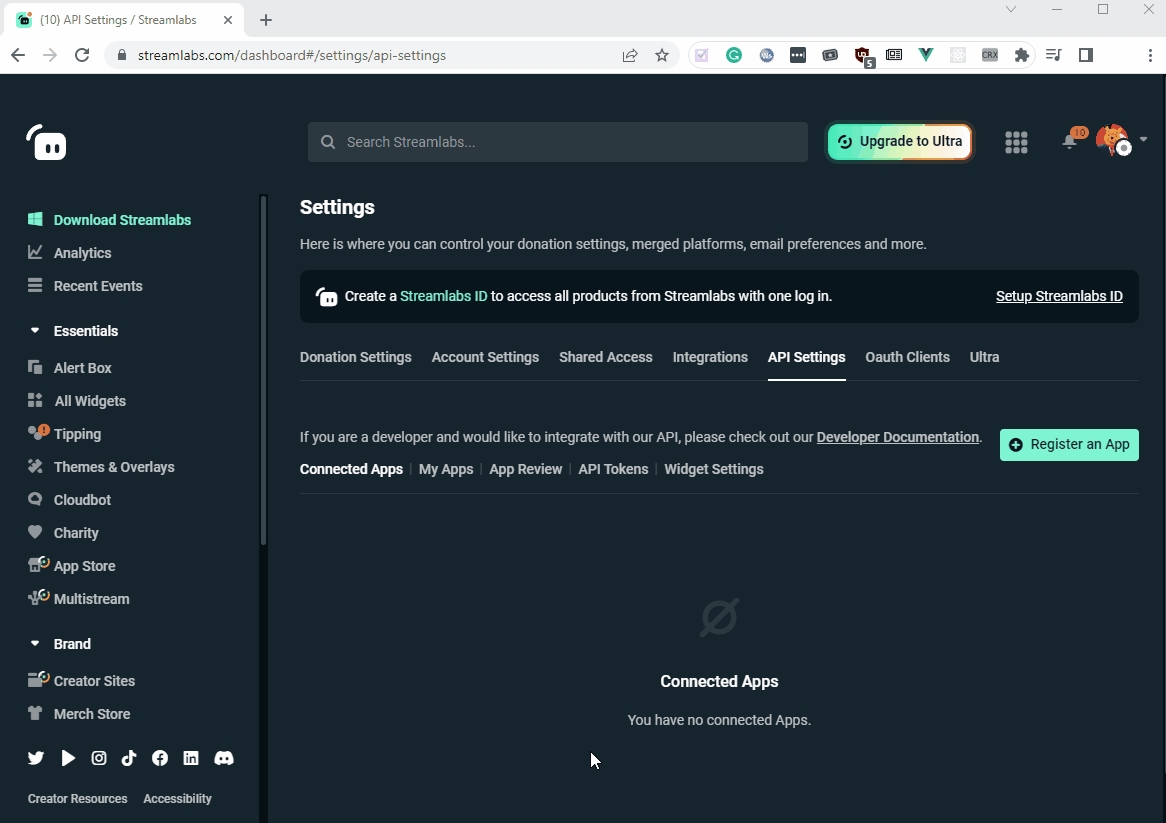This screenshot has height=823, width=1166.
Task: Click the Twitter icon in sidebar
Action: coord(36,758)
